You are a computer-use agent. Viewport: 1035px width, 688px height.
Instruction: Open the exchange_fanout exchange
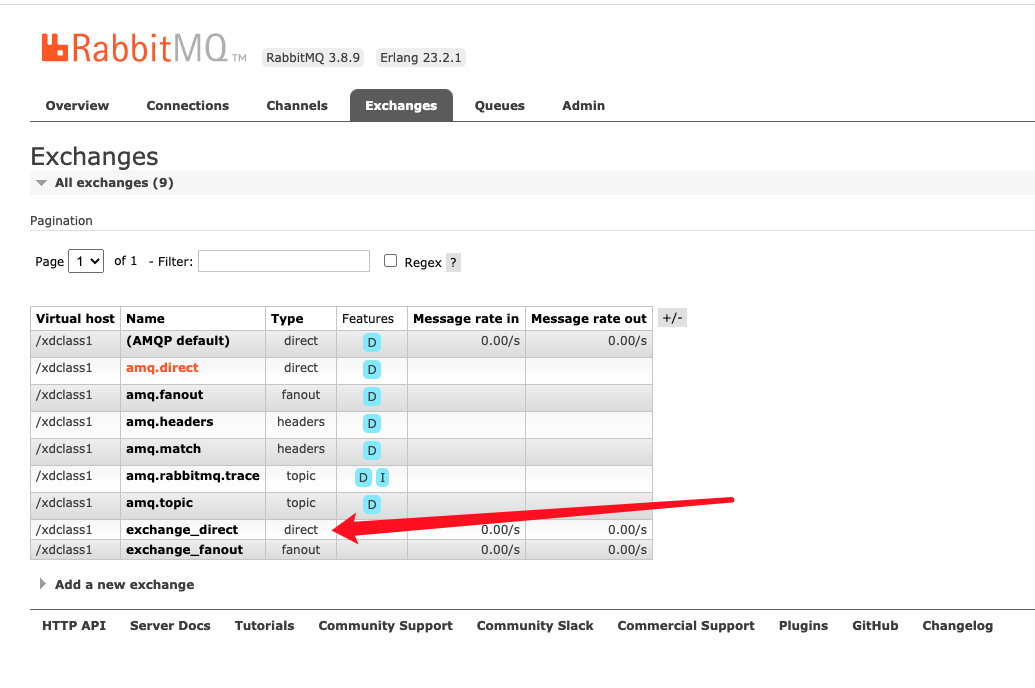pos(185,550)
